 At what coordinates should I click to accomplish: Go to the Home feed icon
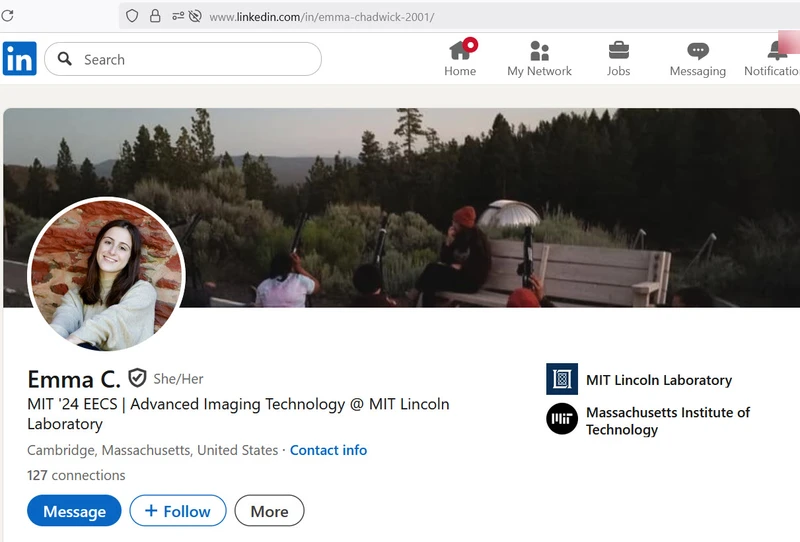pos(460,50)
